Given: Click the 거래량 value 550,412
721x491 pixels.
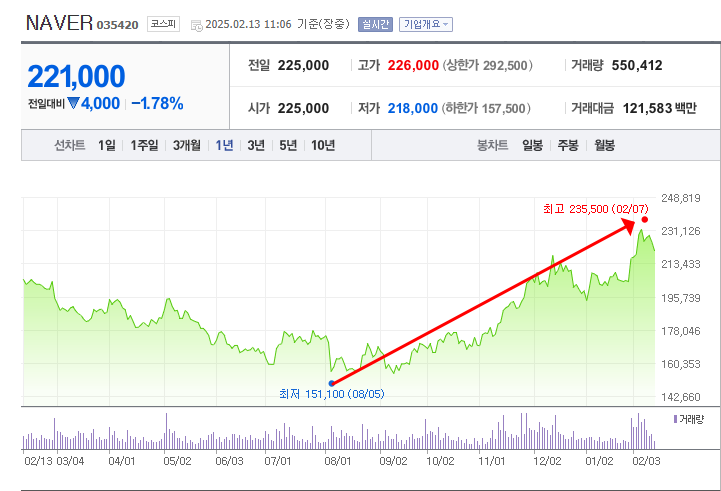Looking at the screenshot, I should pyautogui.click(x=637, y=65).
